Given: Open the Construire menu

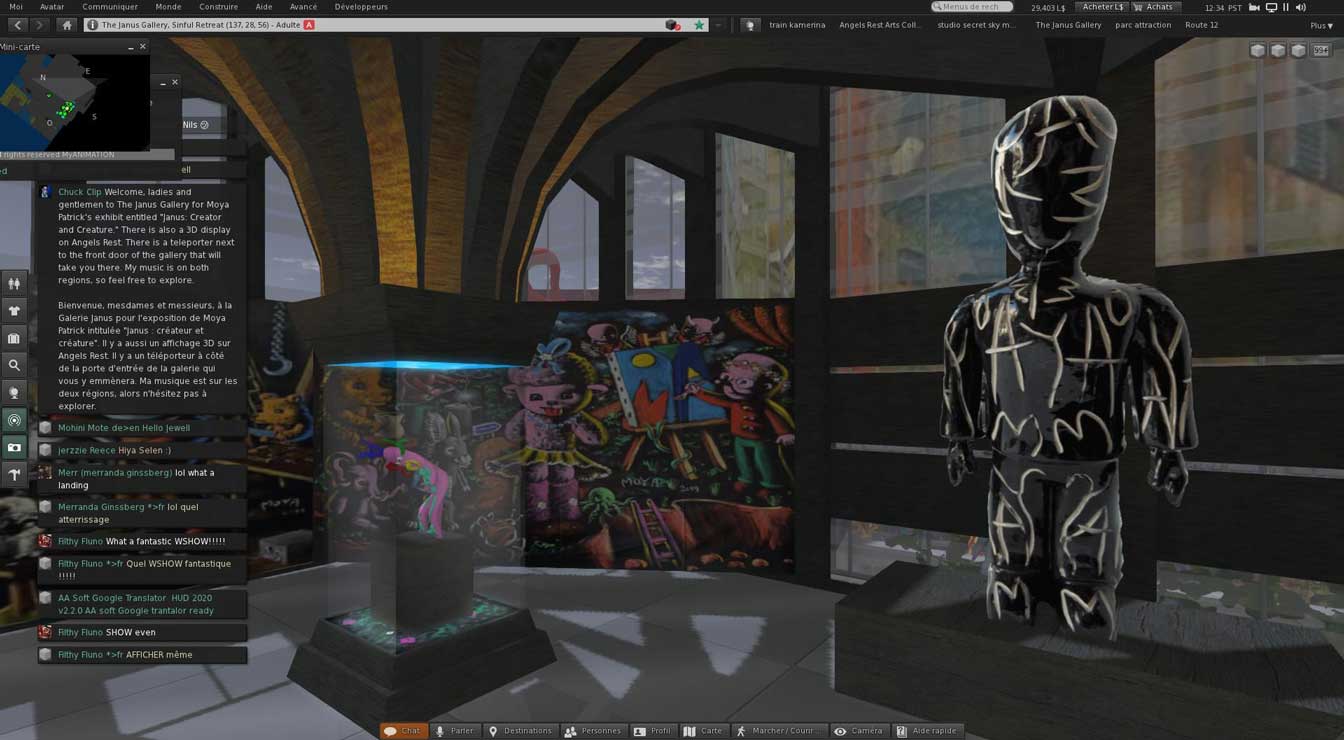Looking at the screenshot, I should pyautogui.click(x=218, y=7).
